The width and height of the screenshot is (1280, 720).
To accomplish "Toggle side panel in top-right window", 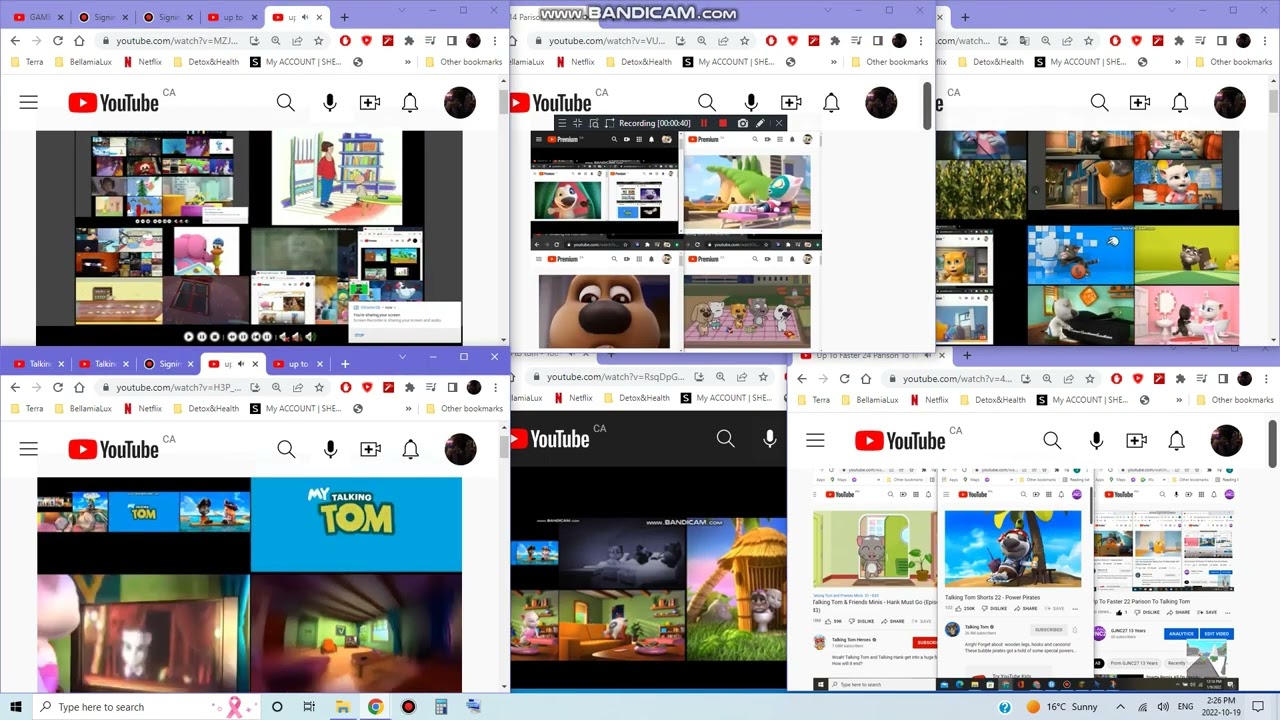I will 1222,41.
